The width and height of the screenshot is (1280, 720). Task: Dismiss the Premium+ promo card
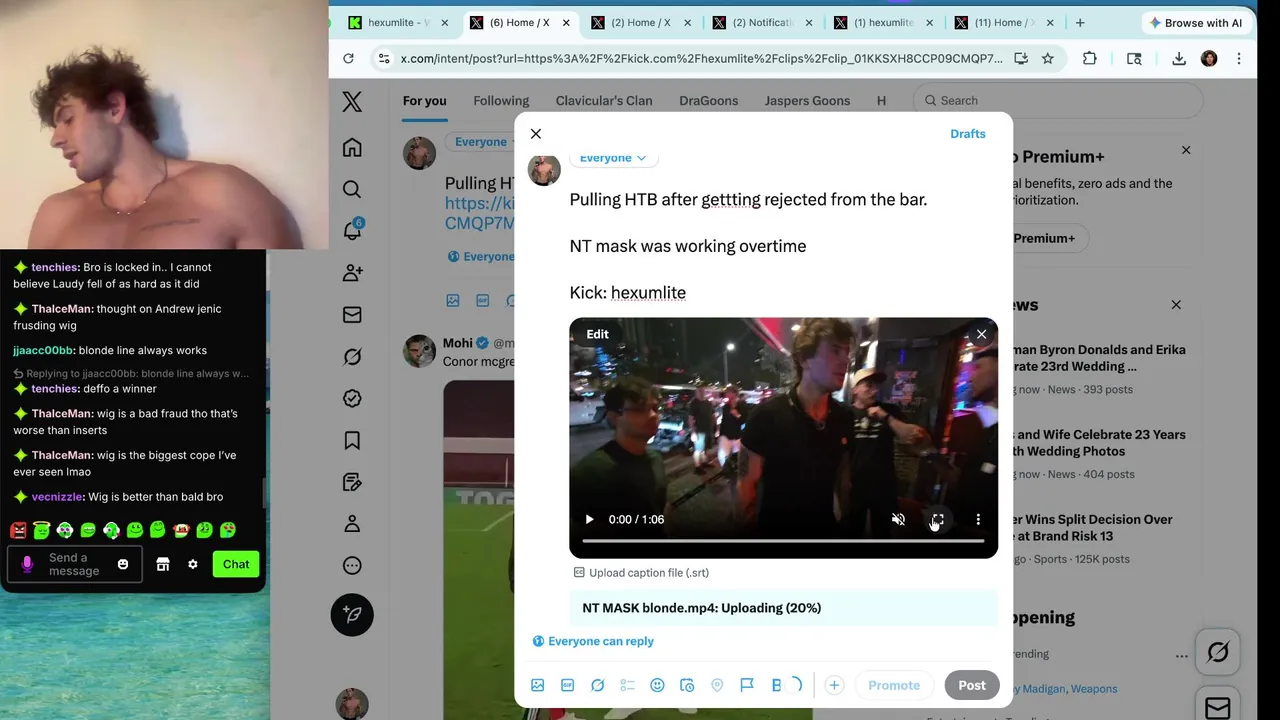[x=1186, y=150]
